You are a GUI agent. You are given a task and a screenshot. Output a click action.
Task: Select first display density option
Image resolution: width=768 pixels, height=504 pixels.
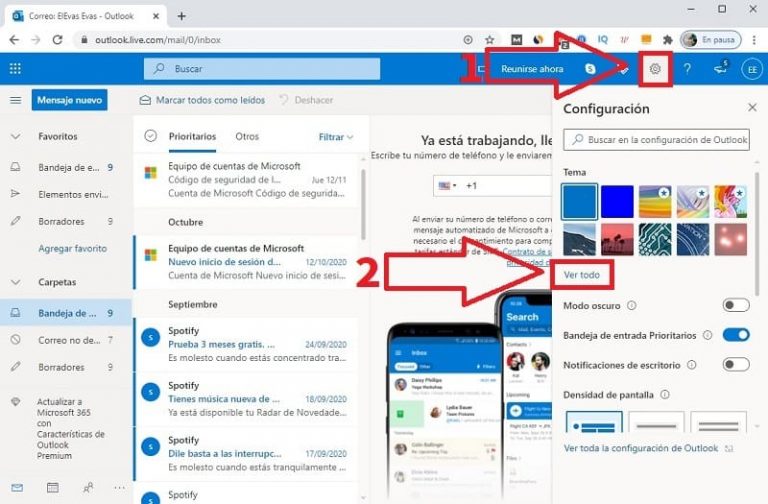point(594,422)
